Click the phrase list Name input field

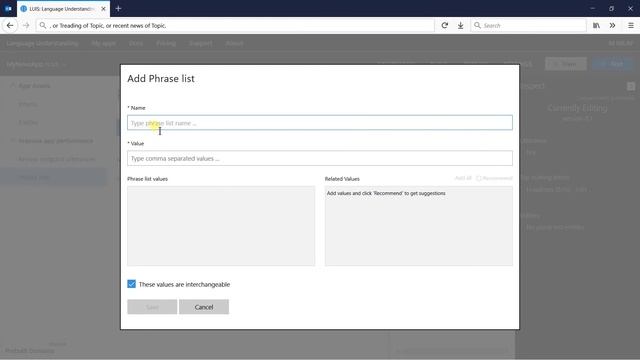pyautogui.click(x=320, y=123)
